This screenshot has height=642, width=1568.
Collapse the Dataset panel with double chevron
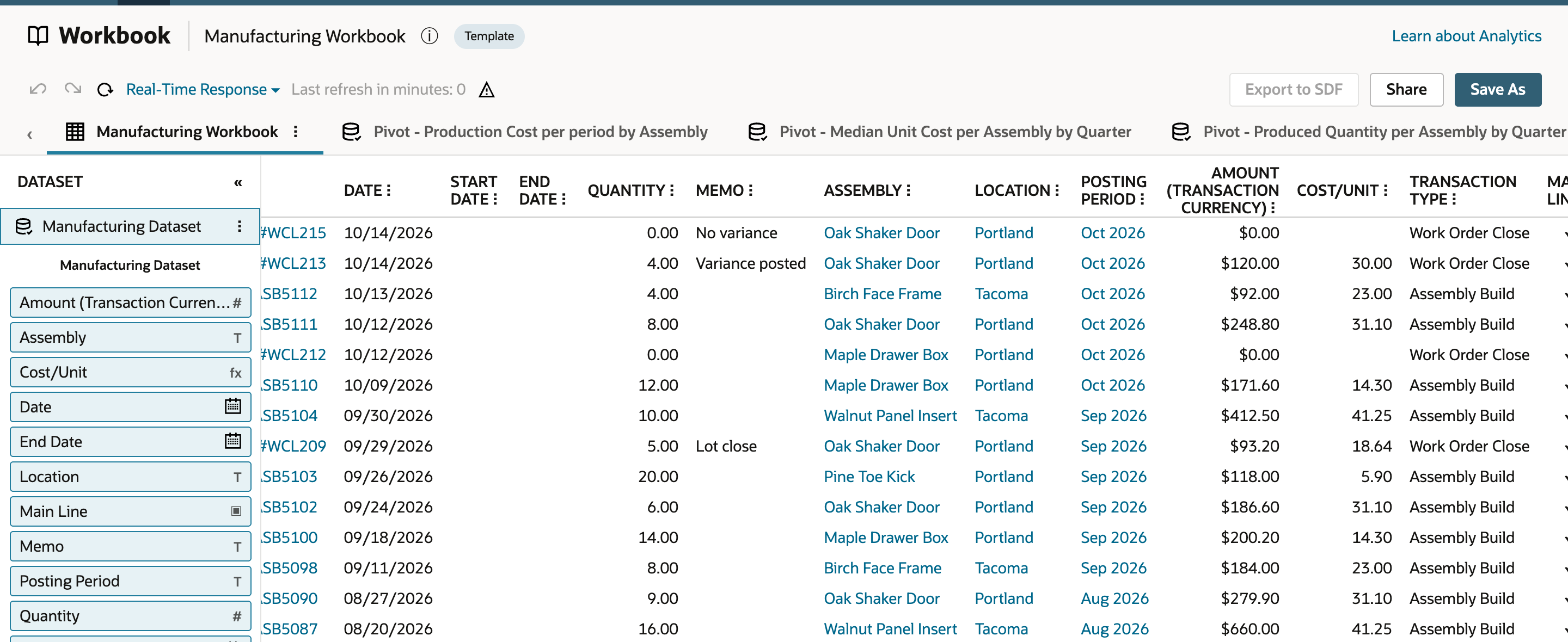point(238,182)
